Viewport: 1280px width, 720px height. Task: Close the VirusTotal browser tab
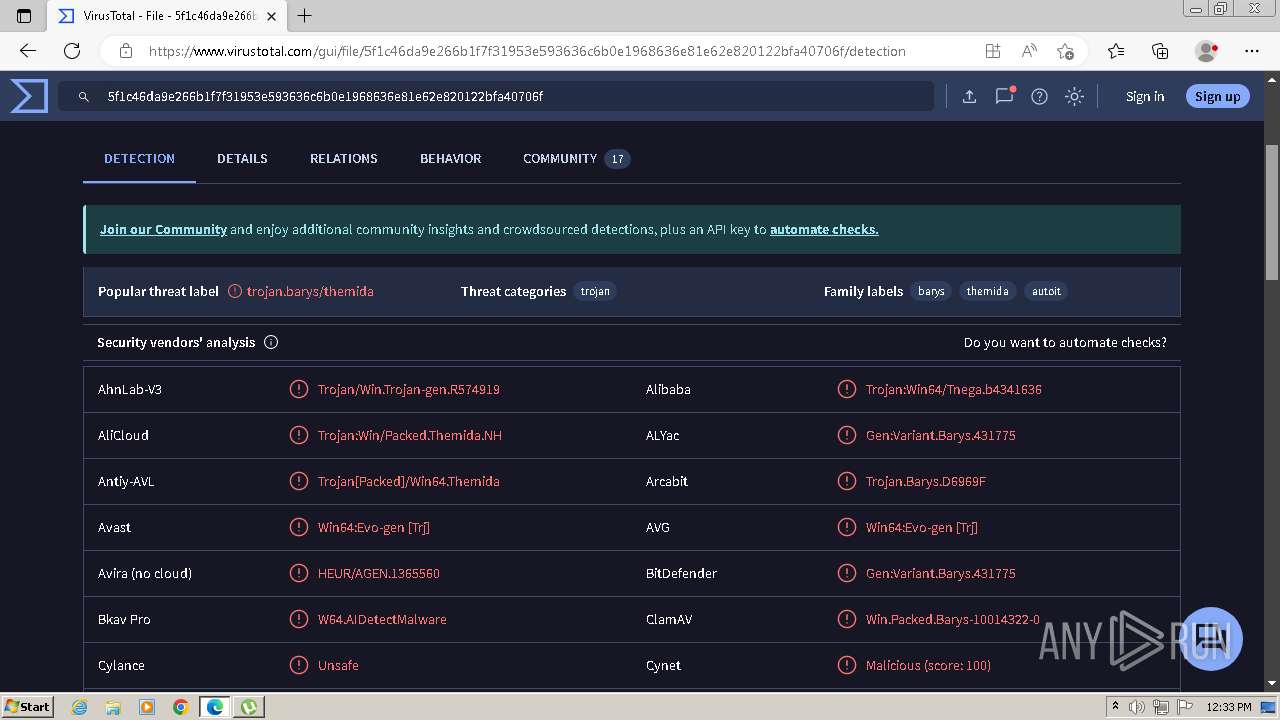(271, 16)
